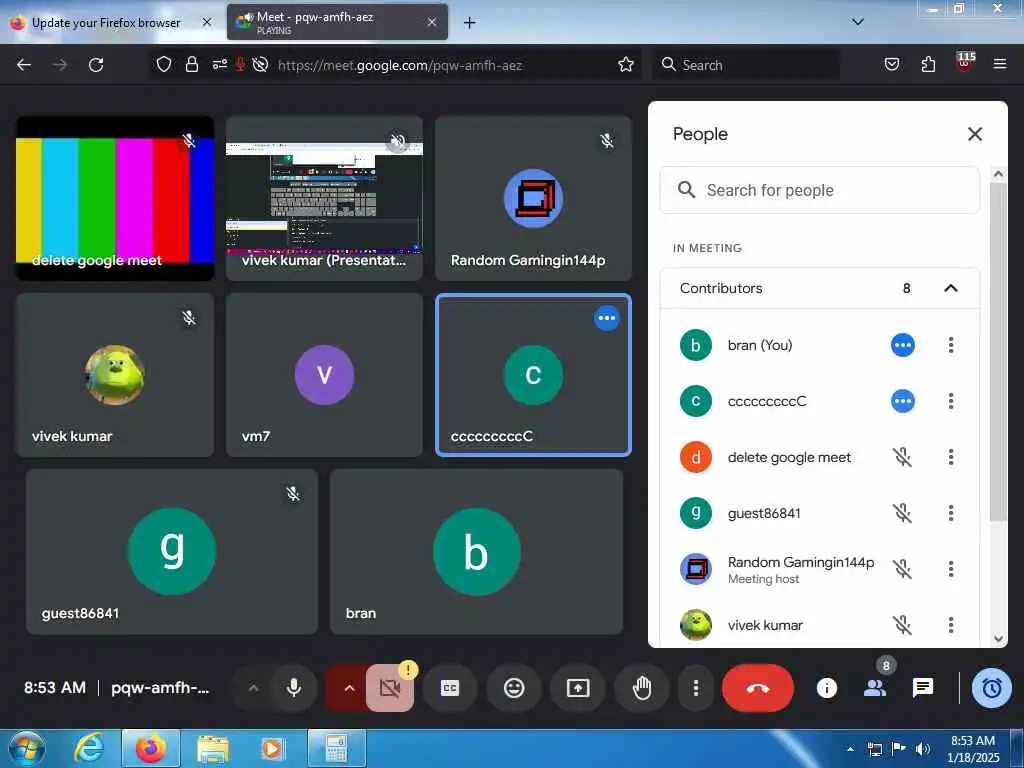Open Windows Explorer from taskbar

(213, 748)
